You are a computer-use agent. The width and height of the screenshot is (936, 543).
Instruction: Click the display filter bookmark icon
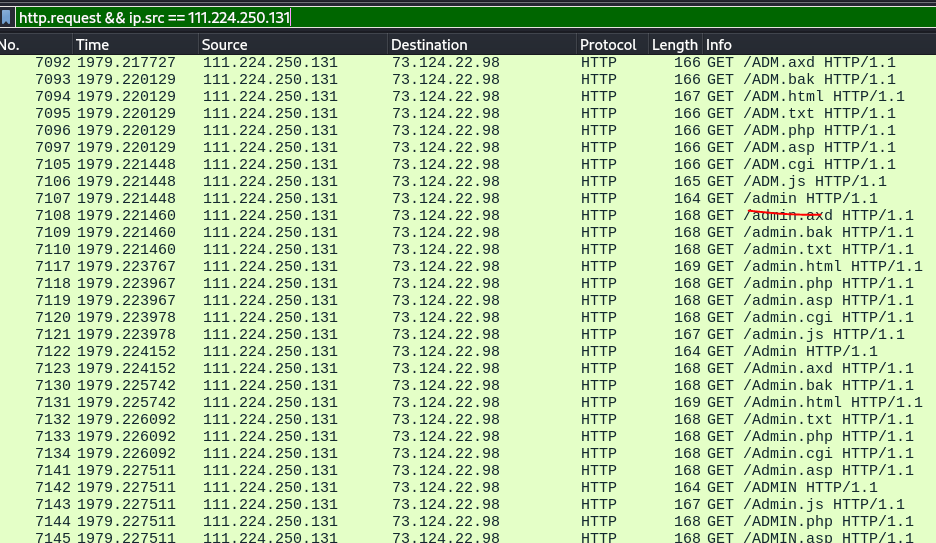click(7, 17)
